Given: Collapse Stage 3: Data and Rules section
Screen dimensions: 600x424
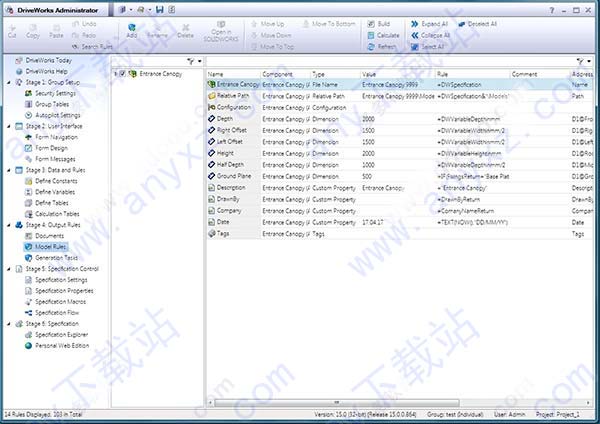Looking at the screenshot, I should pos(9,170).
